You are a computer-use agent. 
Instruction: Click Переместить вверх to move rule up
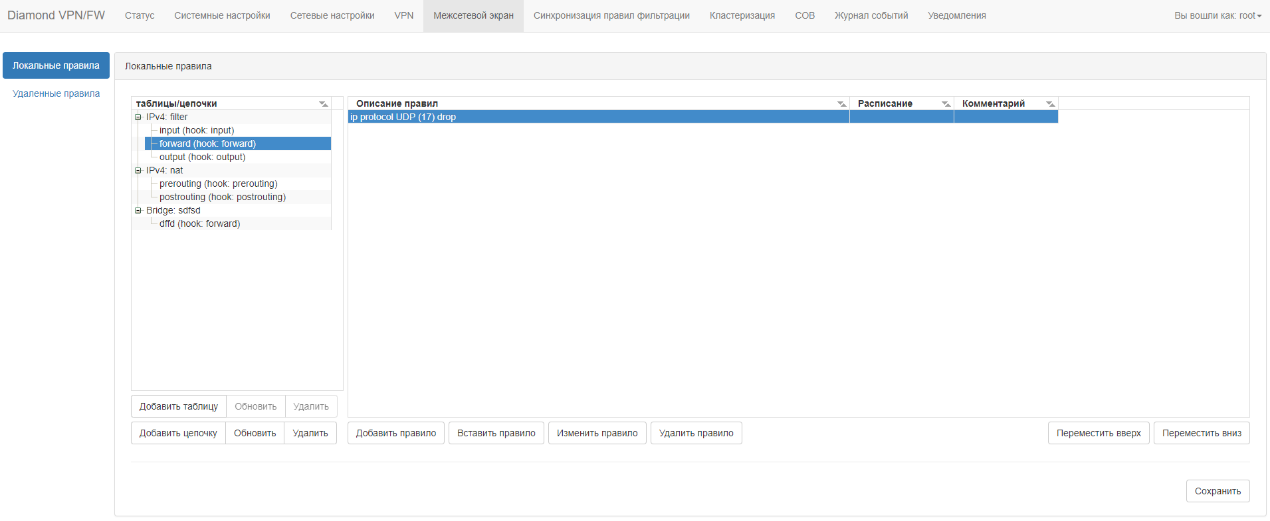pyautogui.click(x=1098, y=433)
